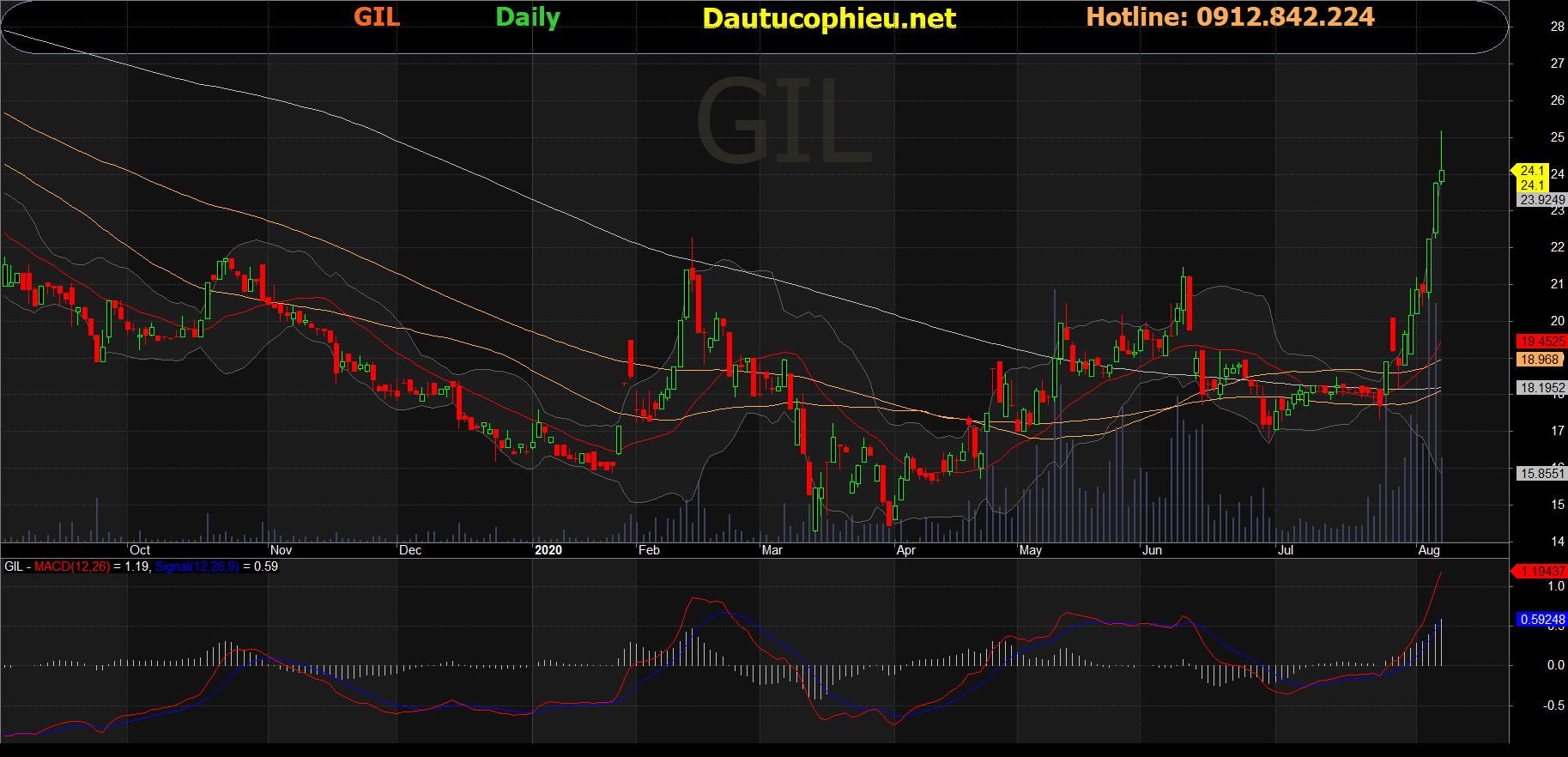Select the Jun marker on time axis
Viewport: 1568px width, 757px height.
point(1152,550)
